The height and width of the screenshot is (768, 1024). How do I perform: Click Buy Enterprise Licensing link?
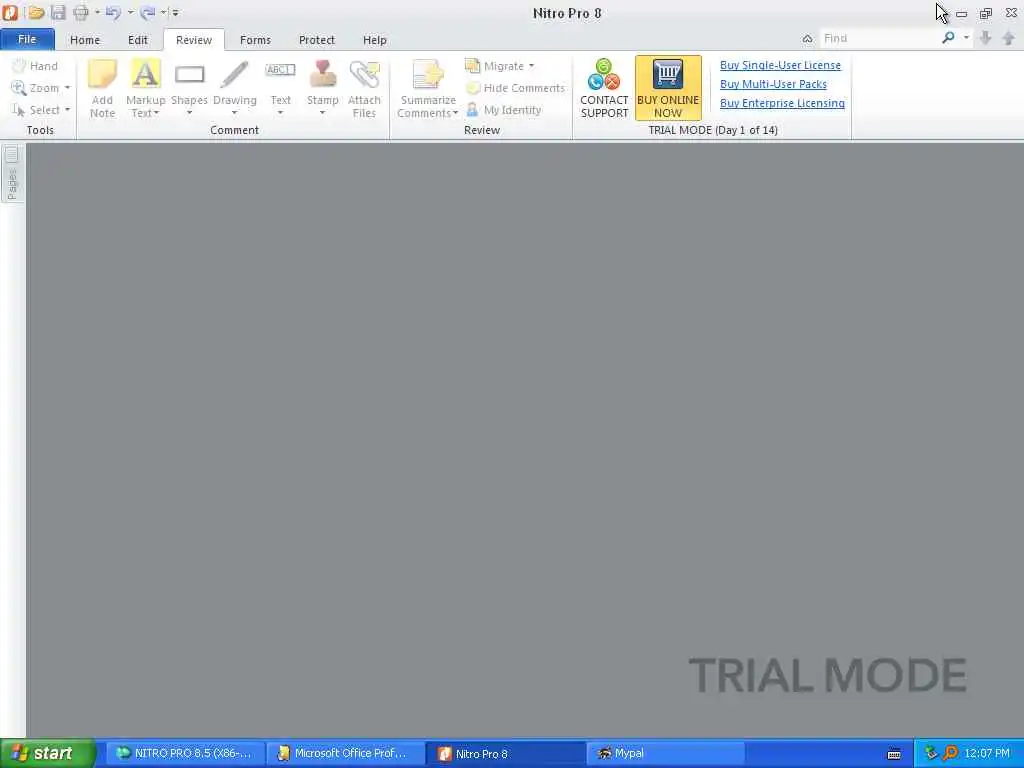(782, 103)
